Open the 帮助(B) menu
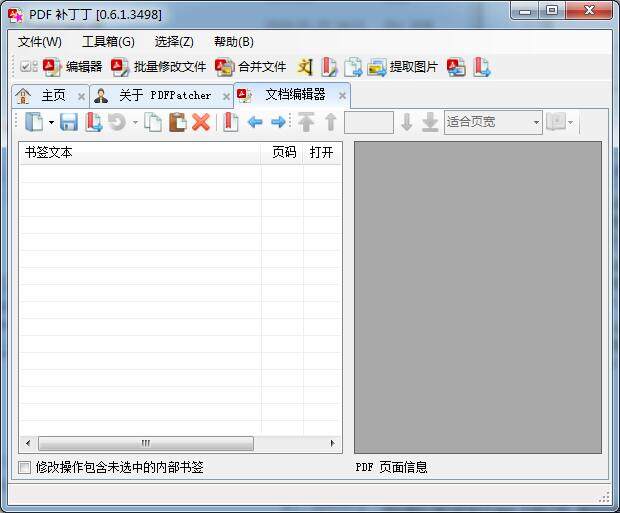Viewport: 620px width, 513px height. click(x=234, y=42)
